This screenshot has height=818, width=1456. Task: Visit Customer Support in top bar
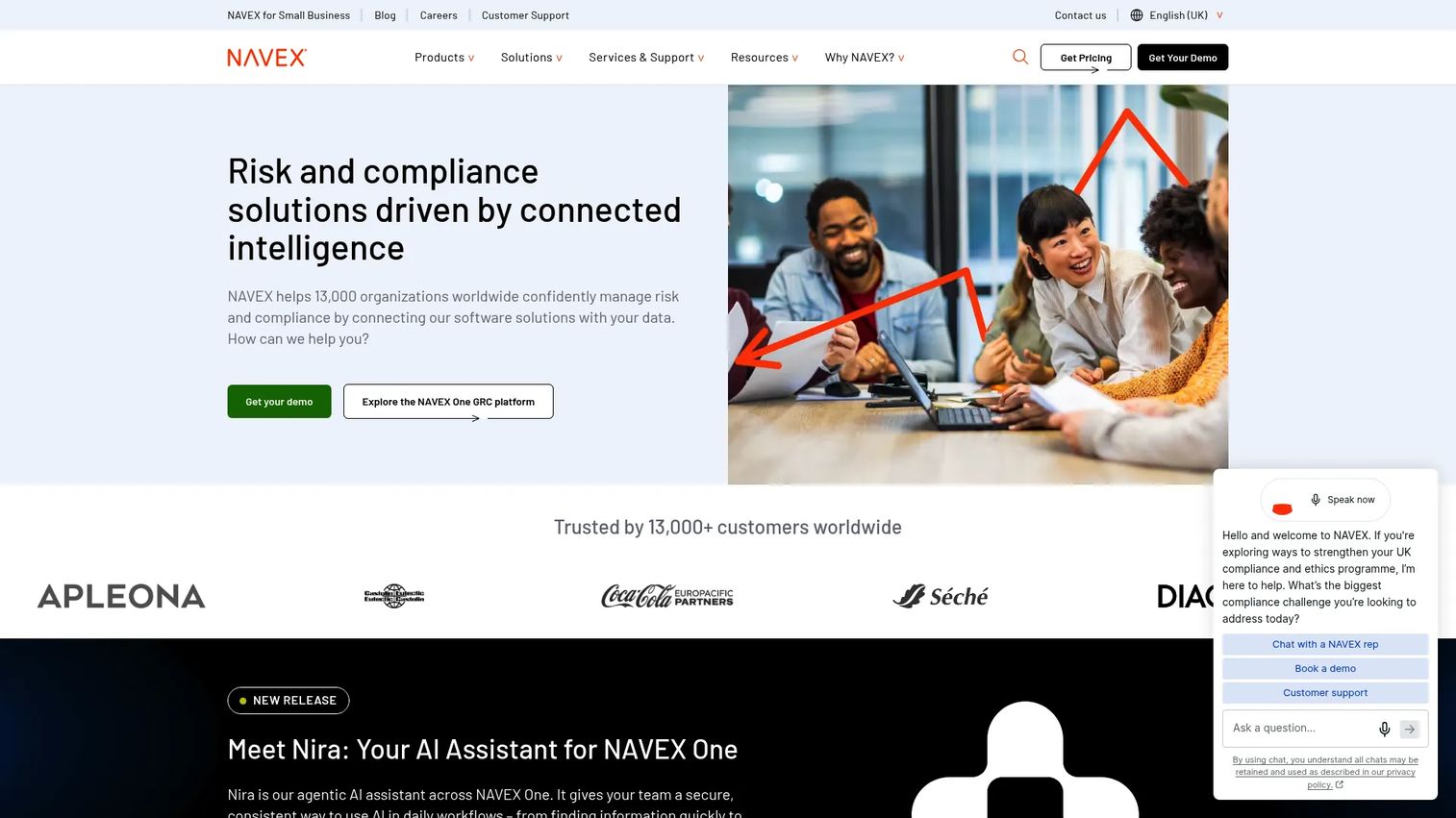point(525,15)
